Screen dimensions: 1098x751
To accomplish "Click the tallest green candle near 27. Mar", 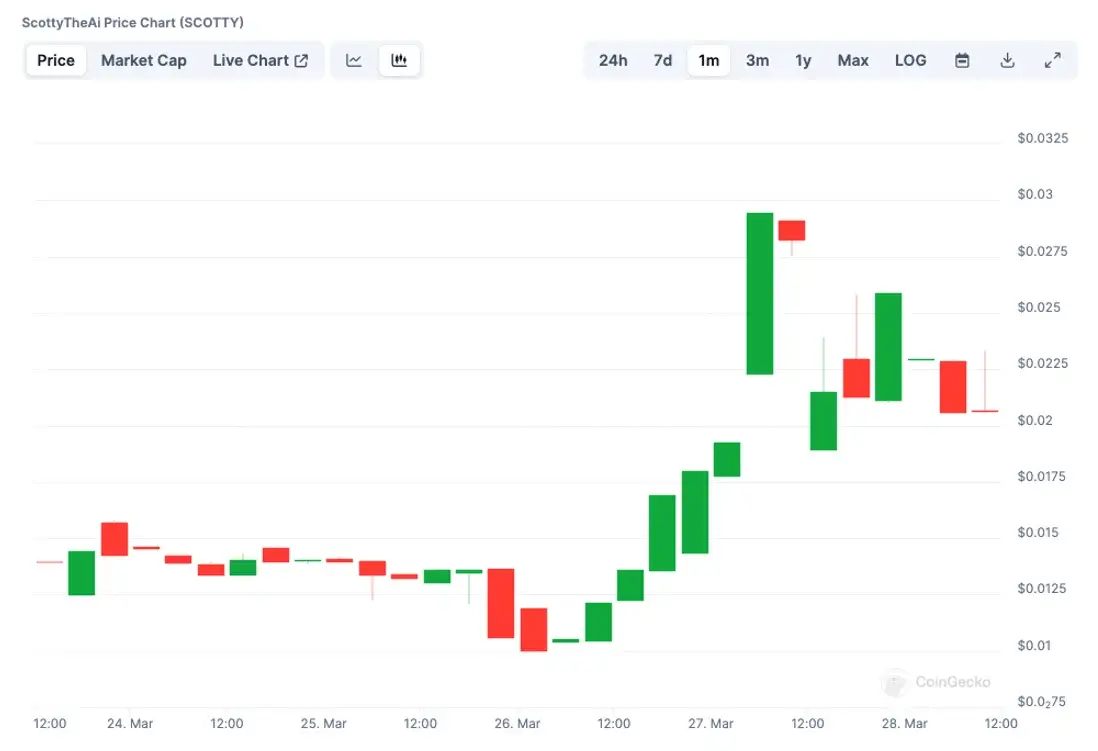I will point(760,294).
